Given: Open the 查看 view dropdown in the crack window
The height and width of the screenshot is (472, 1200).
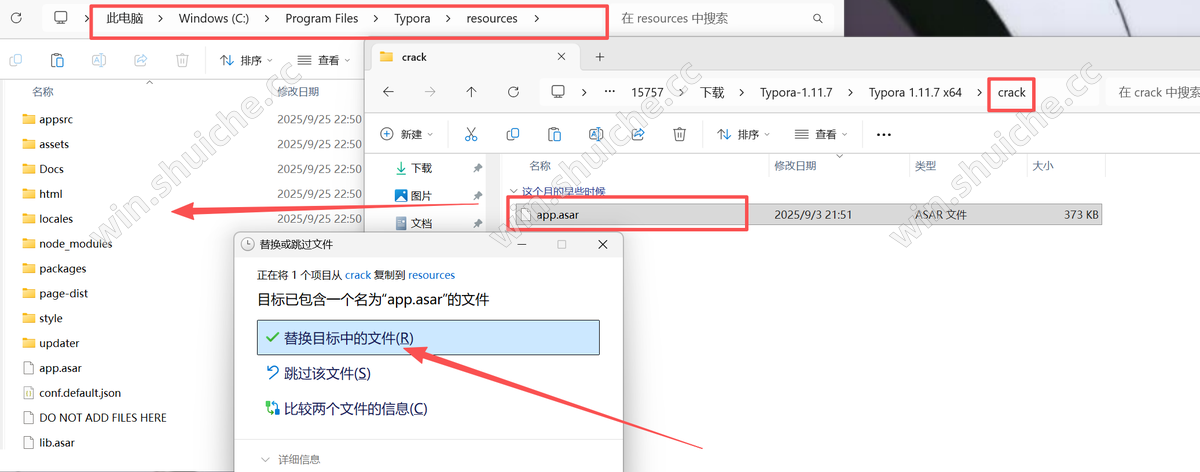Looking at the screenshot, I should [x=822, y=134].
